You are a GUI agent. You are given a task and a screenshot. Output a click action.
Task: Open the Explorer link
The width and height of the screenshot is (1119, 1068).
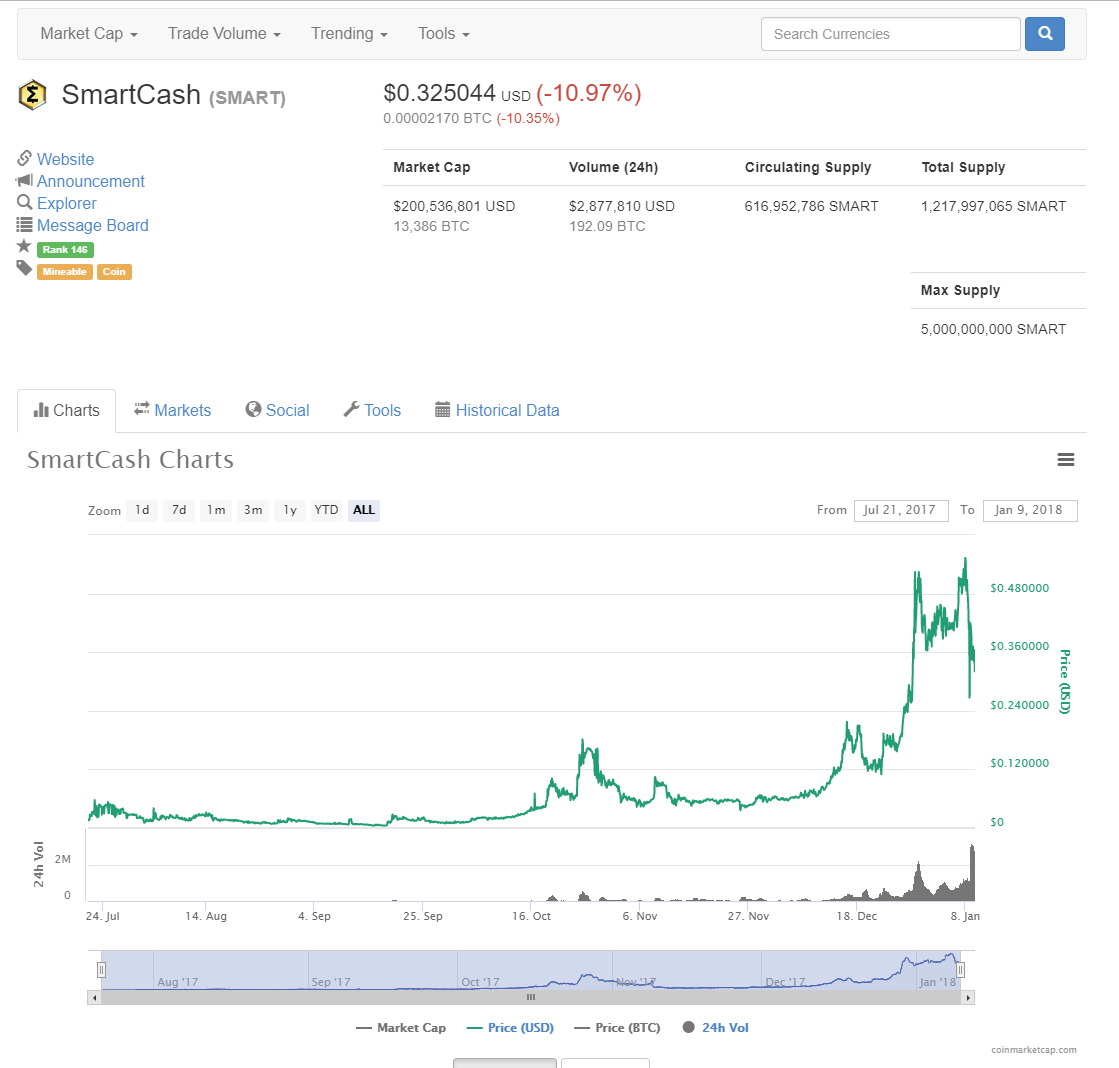coord(66,203)
